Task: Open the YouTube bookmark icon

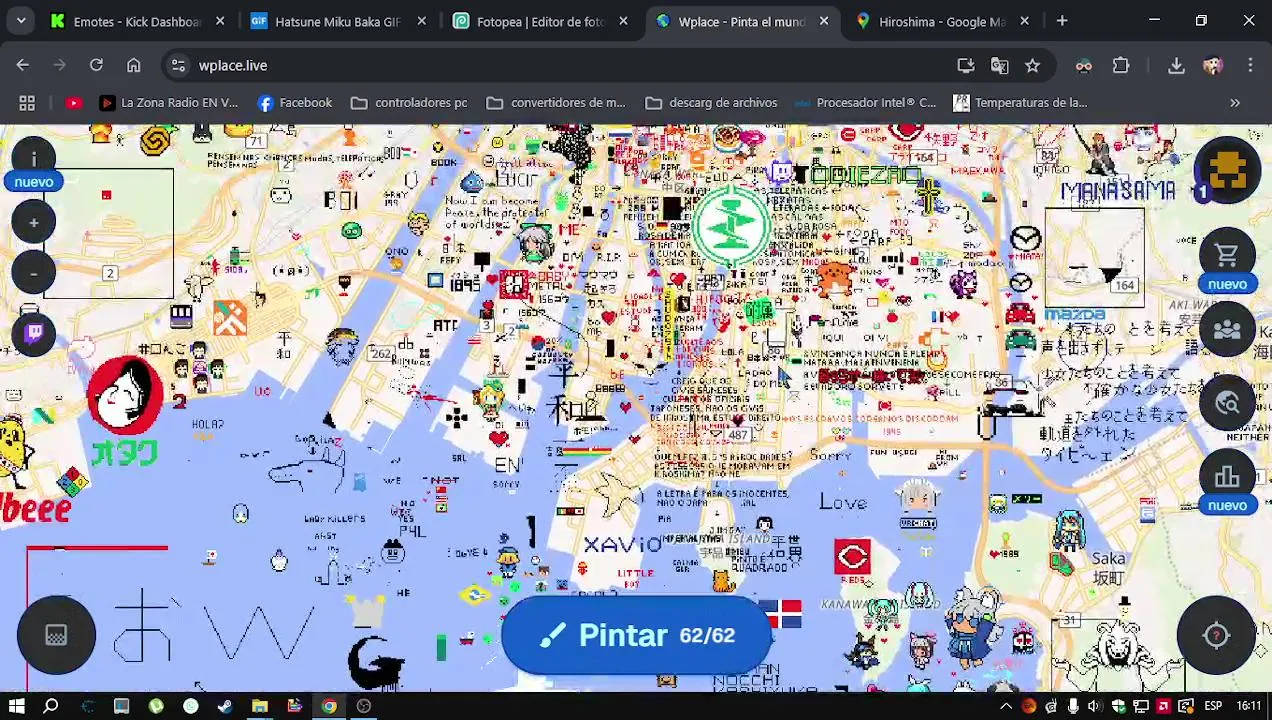Action: [73, 103]
